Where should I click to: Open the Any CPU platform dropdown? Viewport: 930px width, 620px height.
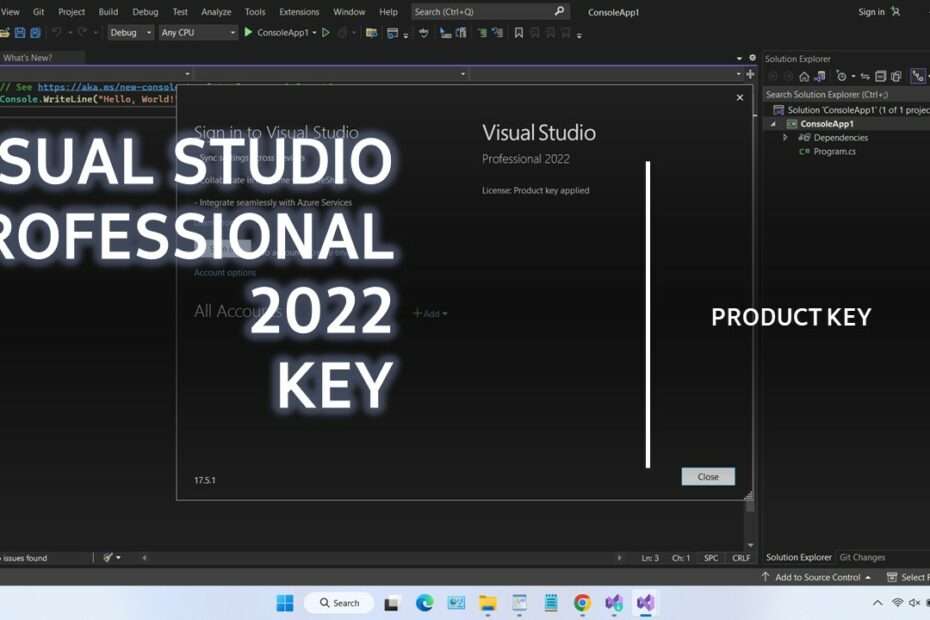(x=198, y=33)
